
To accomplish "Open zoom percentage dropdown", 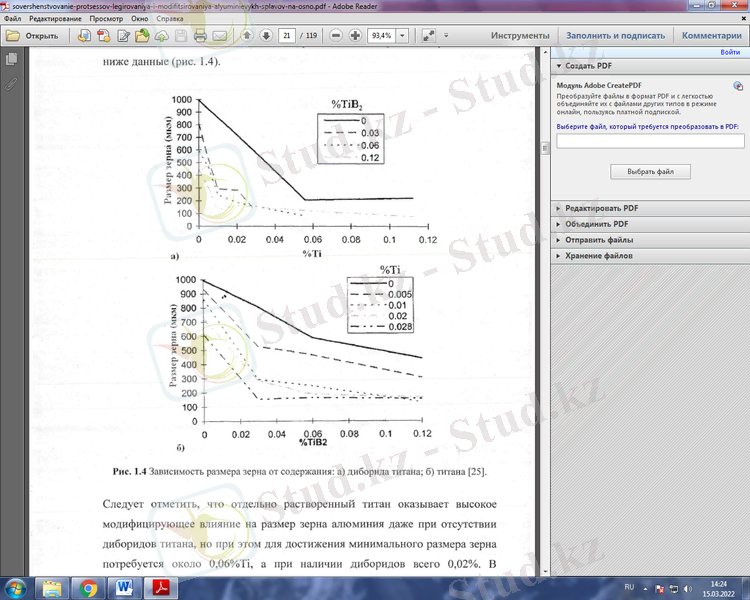I will [402, 35].
